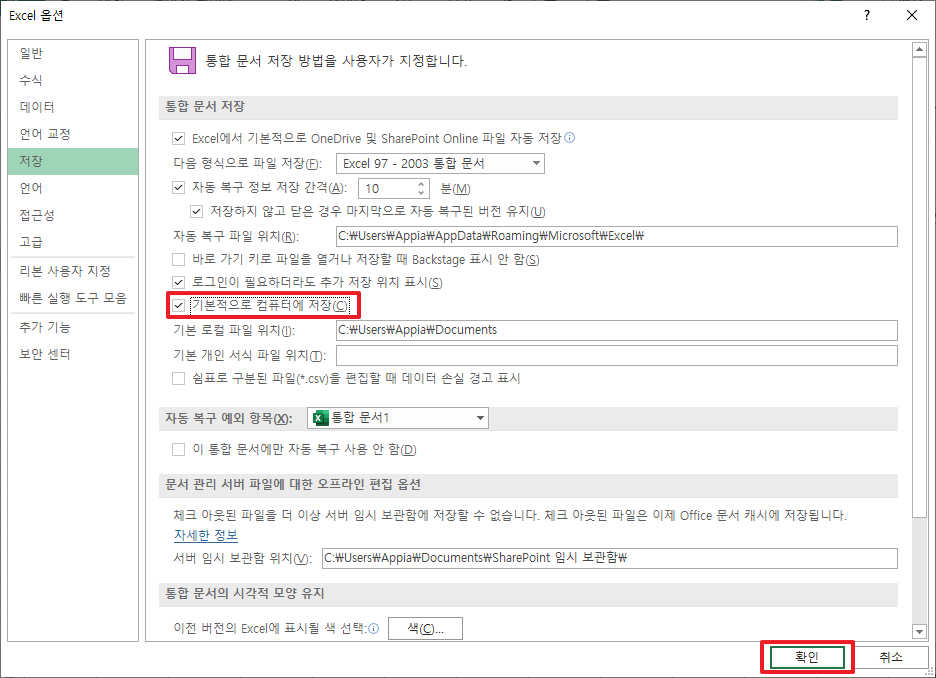Uncheck 저장하지 않고 닫은 경우 마지막 버전 유지
The width and height of the screenshot is (936, 678).
[196, 211]
